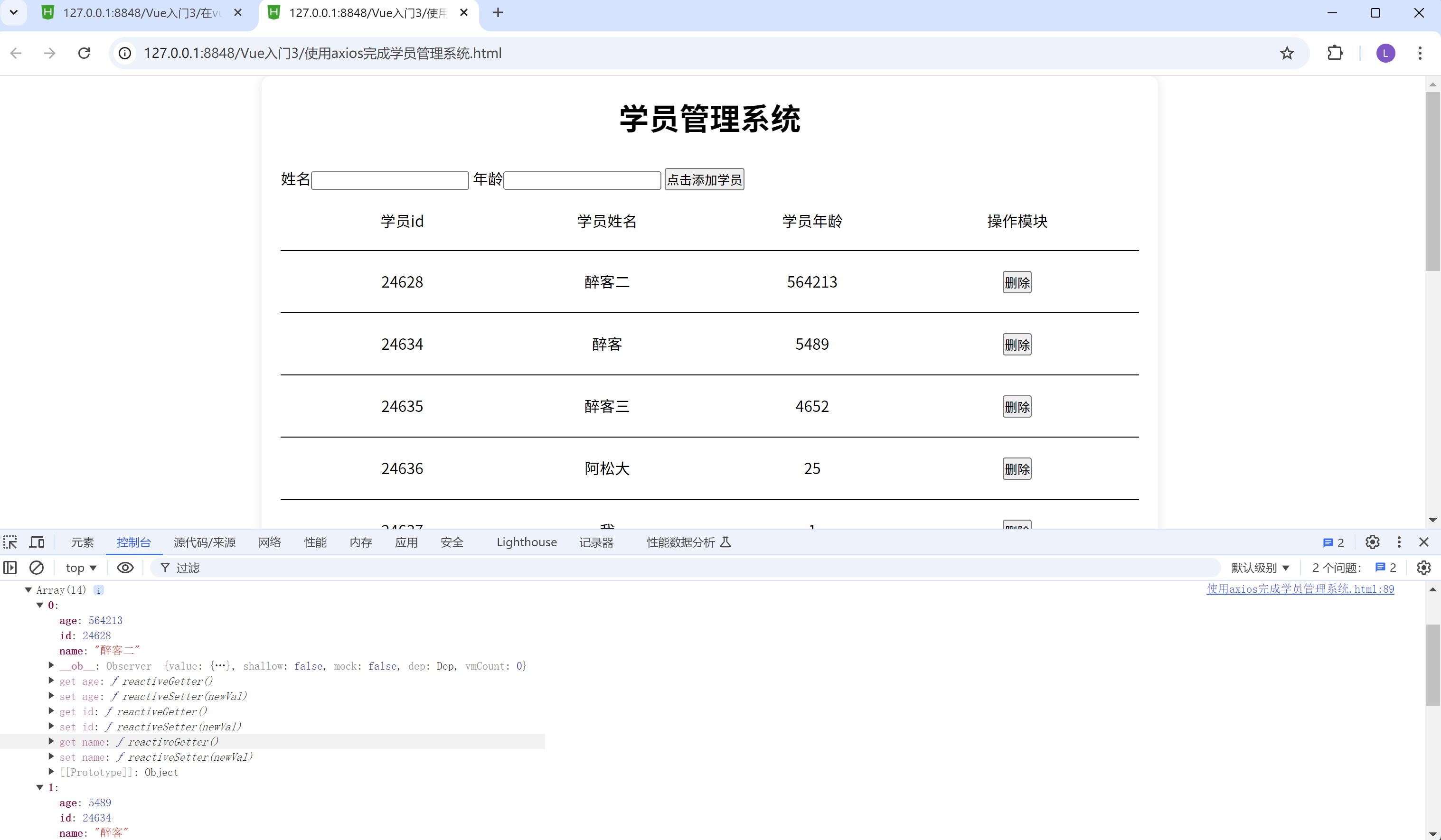Open source link 使用axios完成学员管理系统.html:89
The height and width of the screenshot is (840, 1441).
[1300, 588]
